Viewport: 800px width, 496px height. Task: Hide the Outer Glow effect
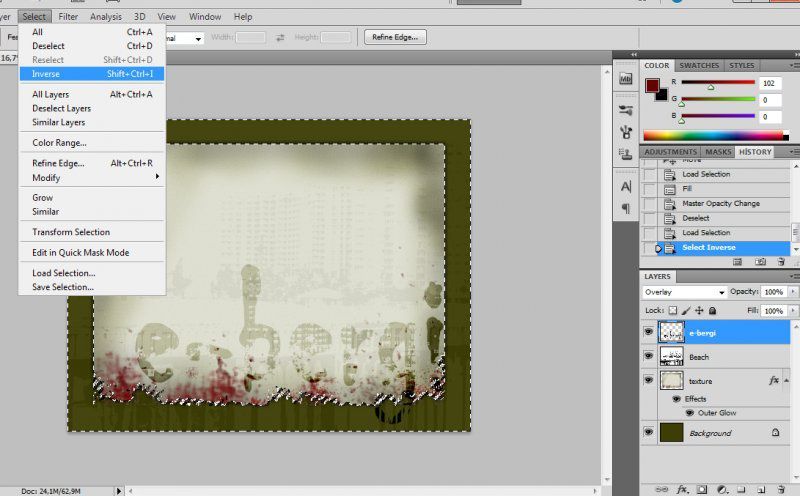click(691, 413)
